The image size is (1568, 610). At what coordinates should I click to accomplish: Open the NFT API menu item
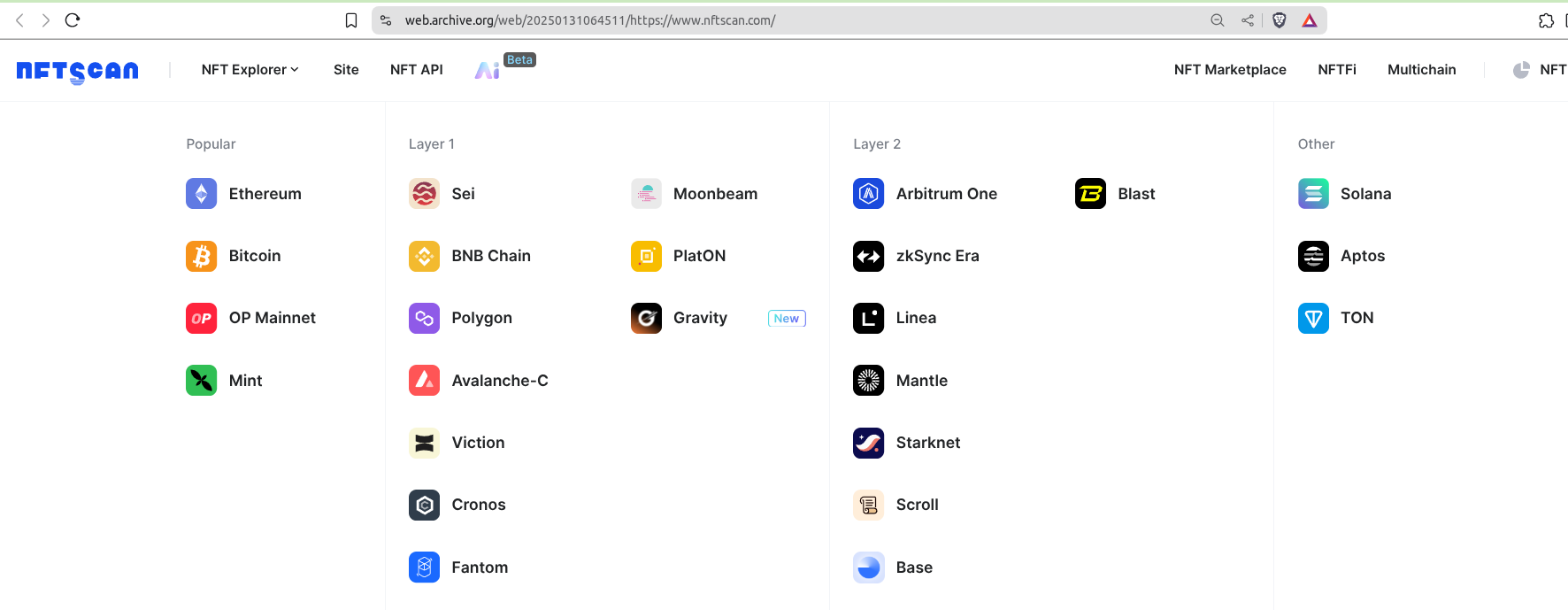click(417, 70)
